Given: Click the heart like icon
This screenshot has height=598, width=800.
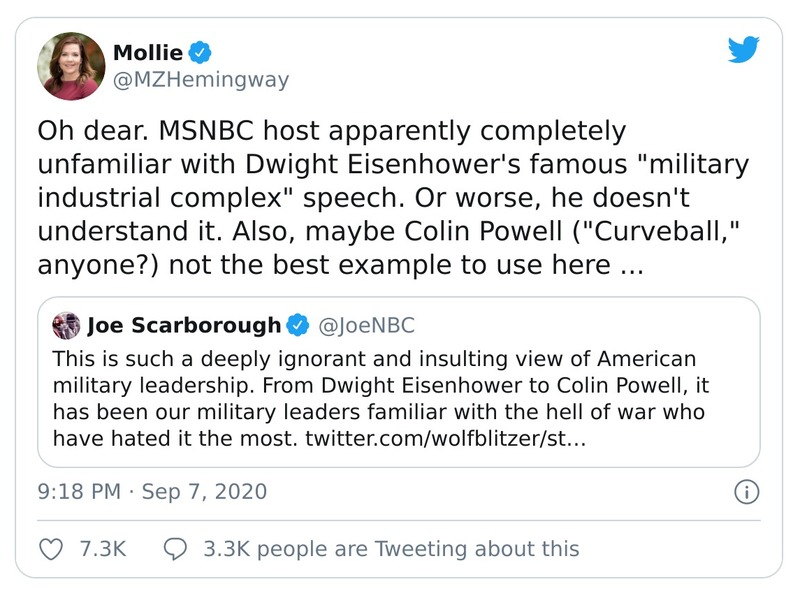Looking at the screenshot, I should click(50, 548).
